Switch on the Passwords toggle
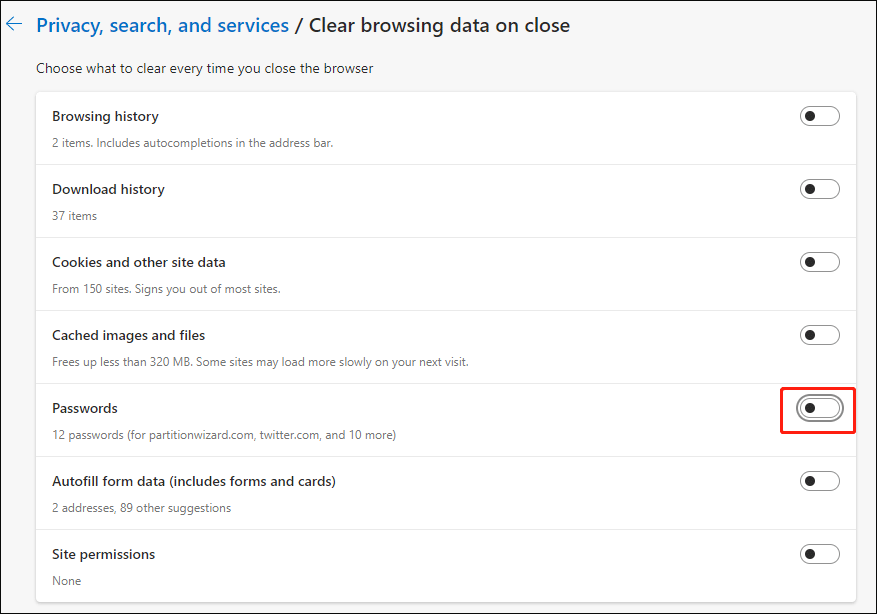The image size is (877, 614). coord(817,407)
